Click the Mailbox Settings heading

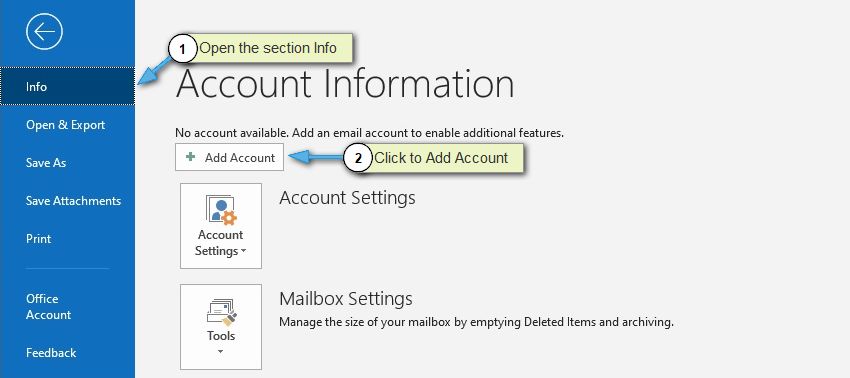click(346, 298)
